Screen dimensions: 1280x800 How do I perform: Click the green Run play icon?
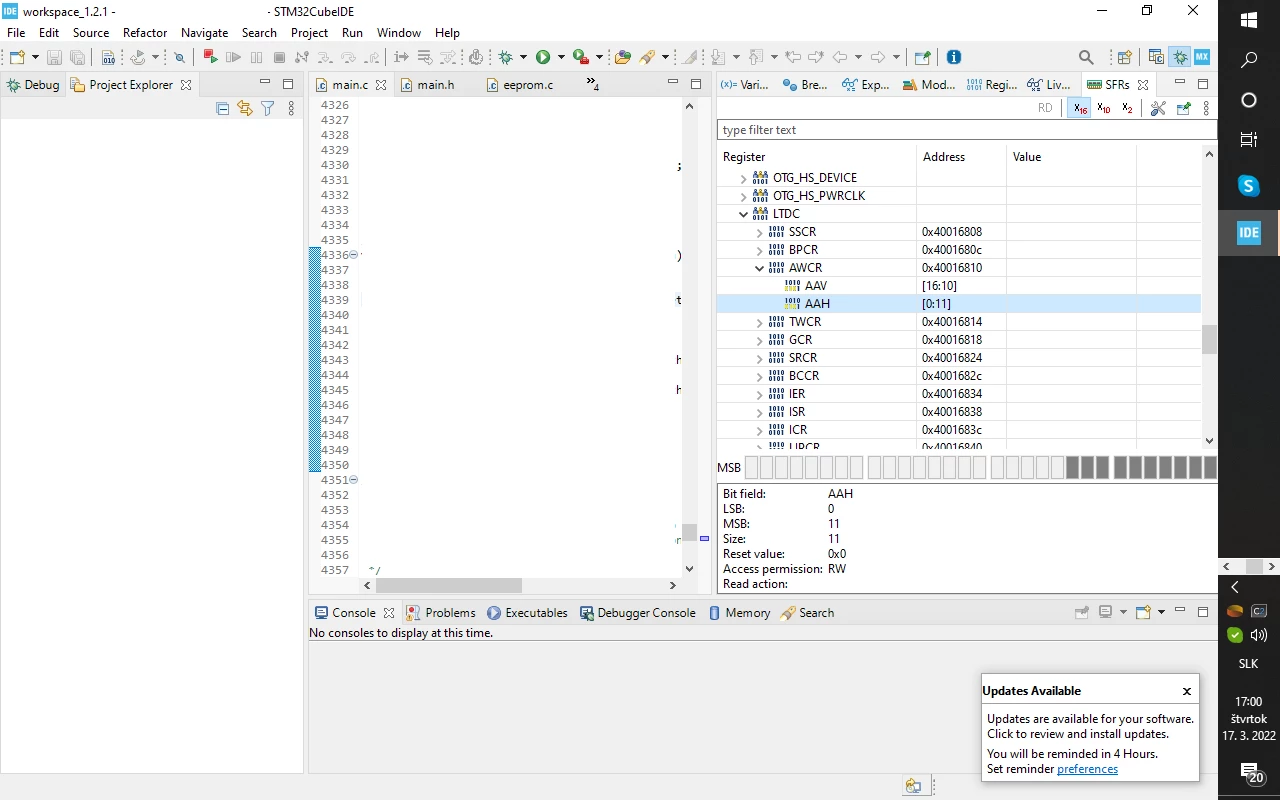[543, 57]
